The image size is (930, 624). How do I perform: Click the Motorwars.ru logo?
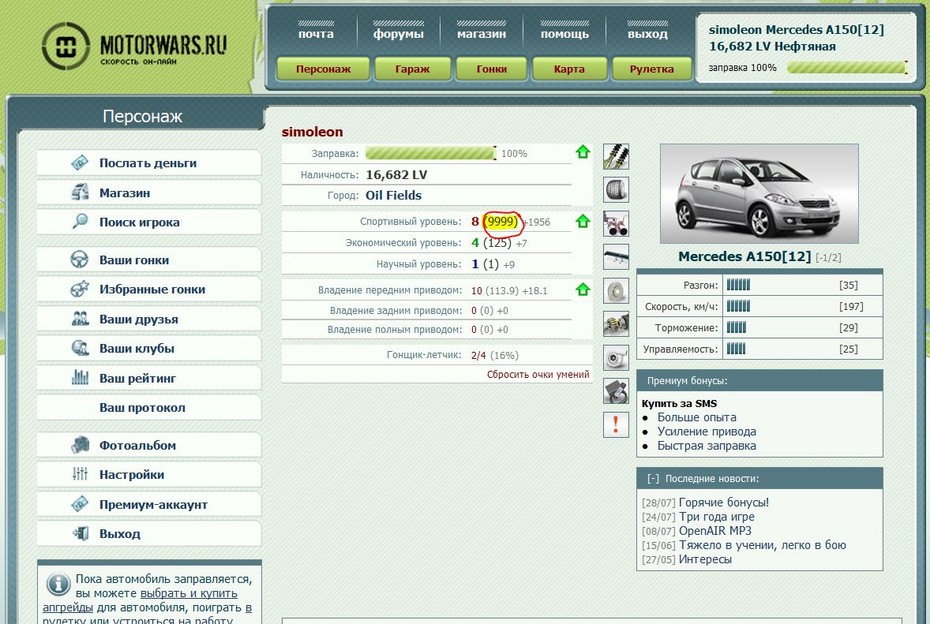(134, 46)
